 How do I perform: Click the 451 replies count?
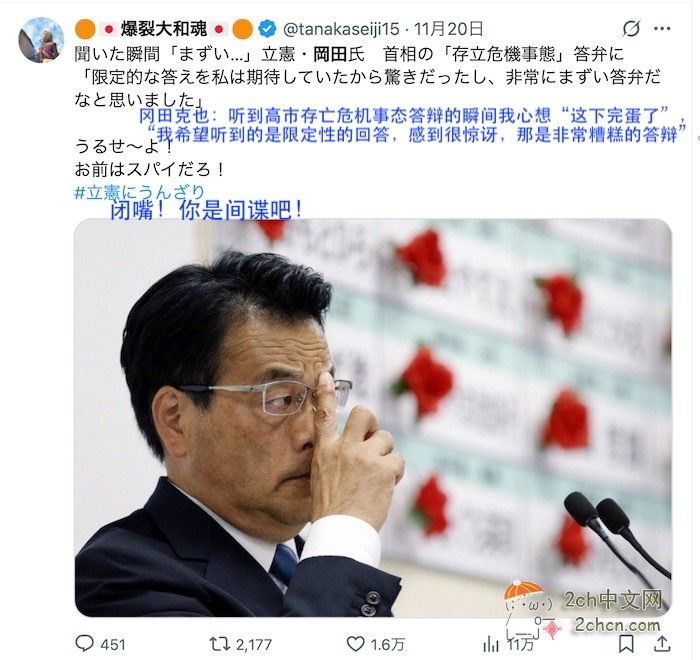pos(113,644)
